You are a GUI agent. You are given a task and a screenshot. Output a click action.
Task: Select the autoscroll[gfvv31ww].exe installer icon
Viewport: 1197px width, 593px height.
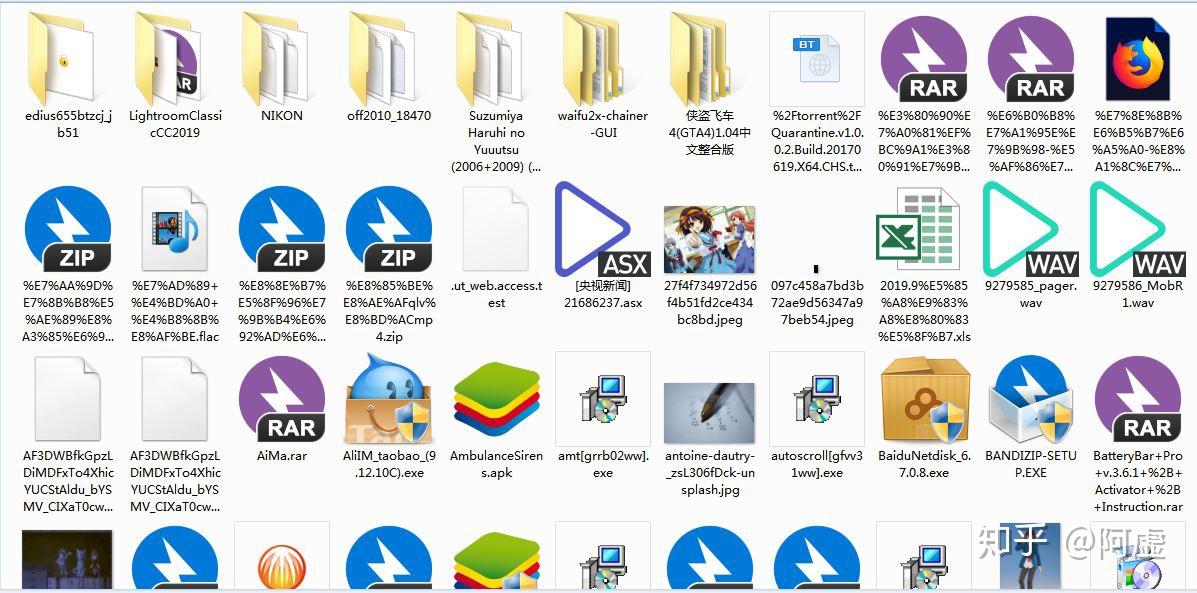[817, 399]
